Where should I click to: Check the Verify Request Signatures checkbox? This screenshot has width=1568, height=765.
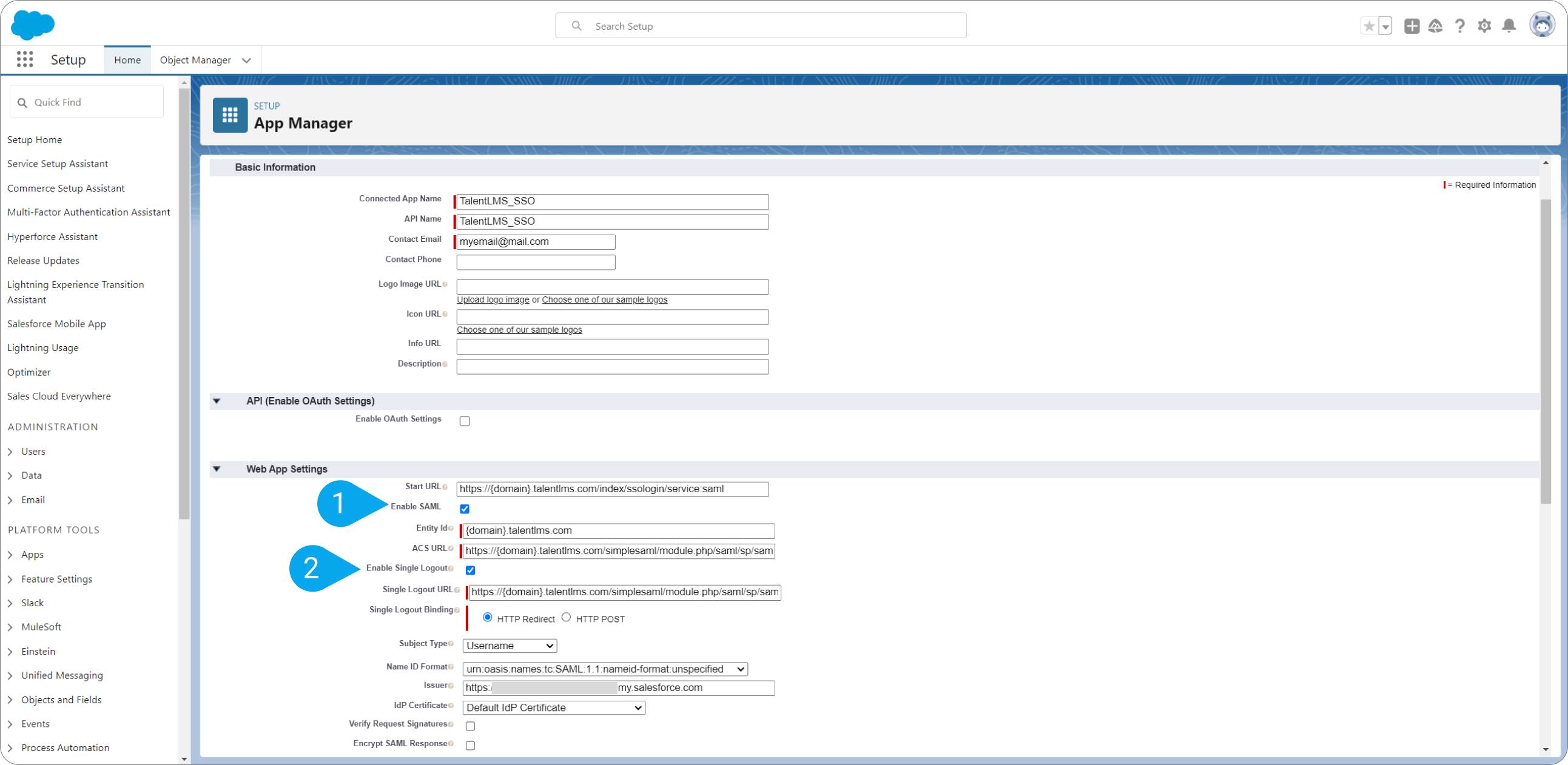(x=471, y=726)
